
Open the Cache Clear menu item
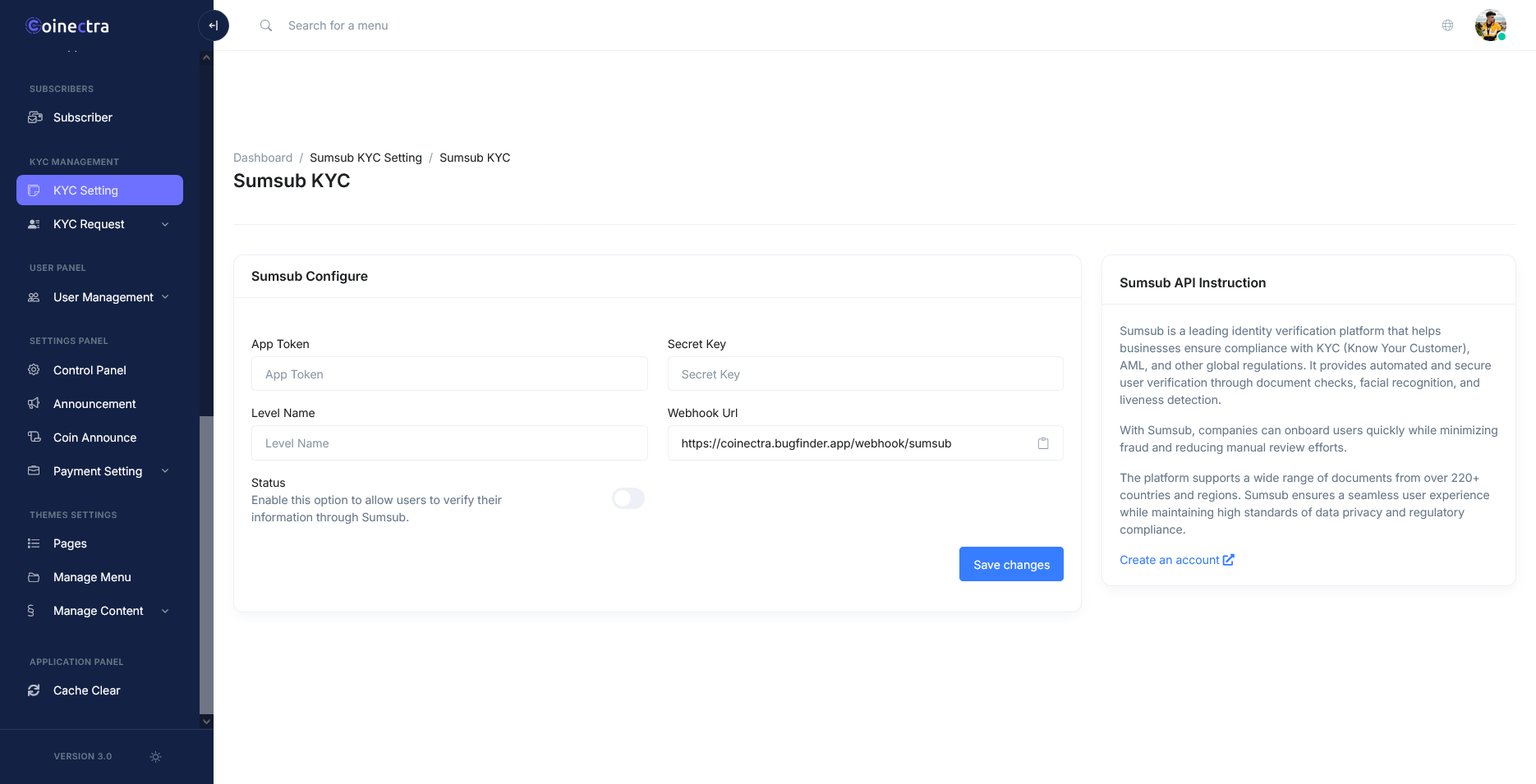tap(99, 690)
